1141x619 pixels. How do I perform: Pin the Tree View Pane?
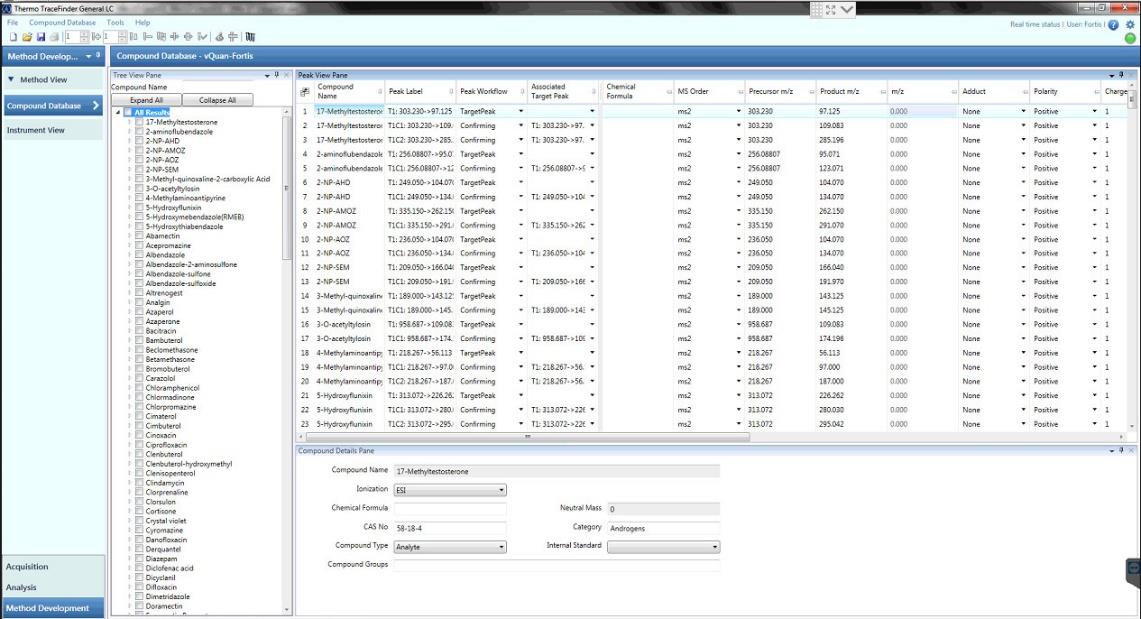click(277, 75)
